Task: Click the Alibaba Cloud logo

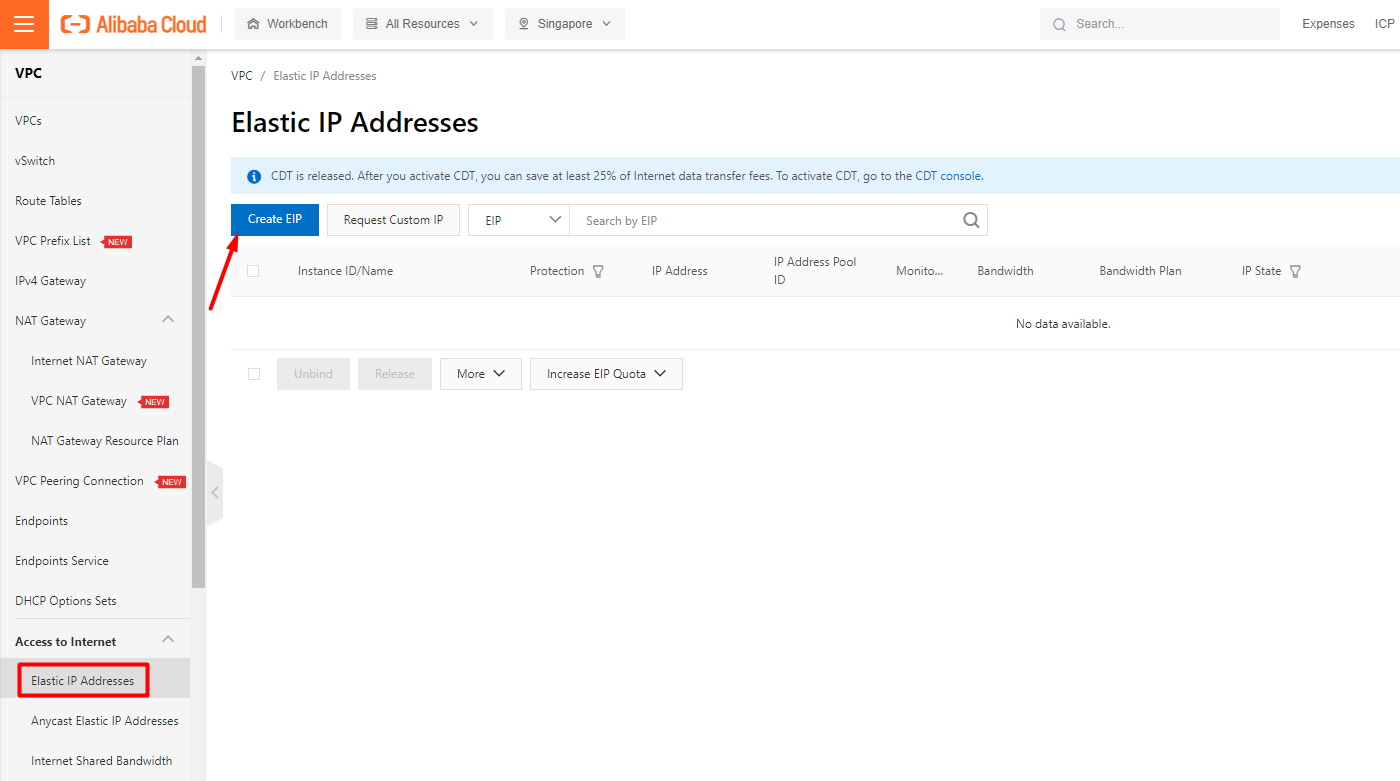Action: click(x=134, y=24)
